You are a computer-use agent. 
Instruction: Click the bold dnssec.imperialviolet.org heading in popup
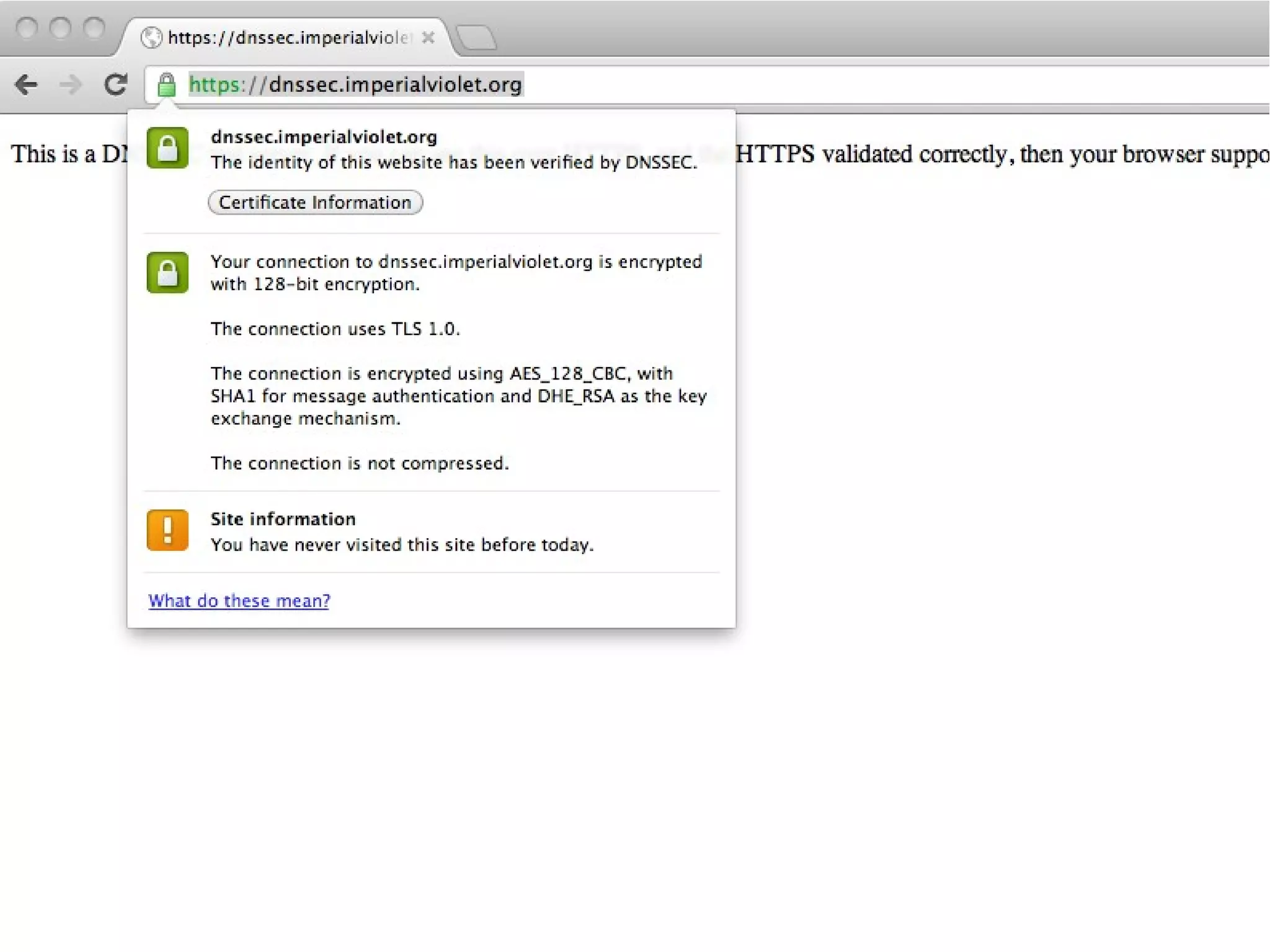[x=324, y=137]
